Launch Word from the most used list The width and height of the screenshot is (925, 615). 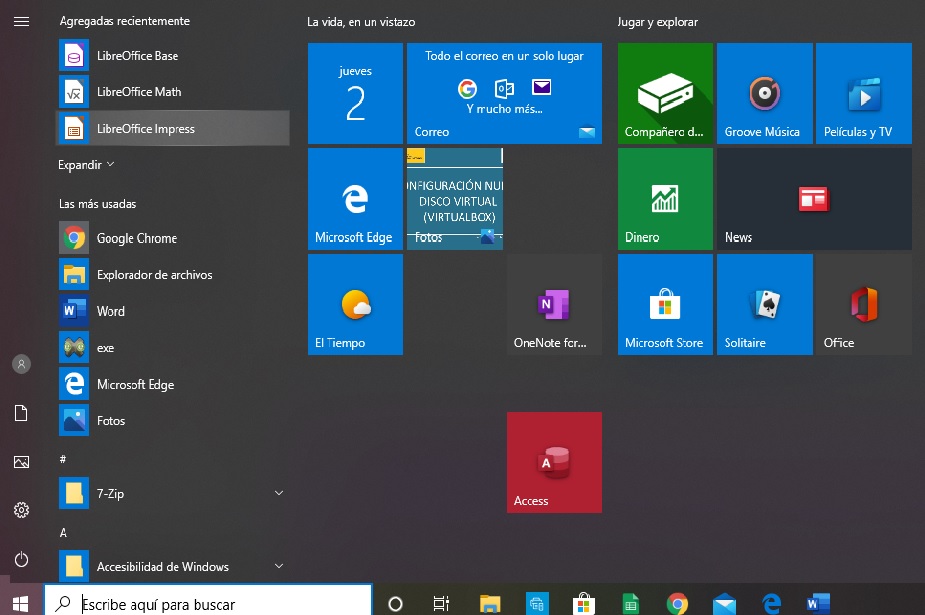point(173,311)
